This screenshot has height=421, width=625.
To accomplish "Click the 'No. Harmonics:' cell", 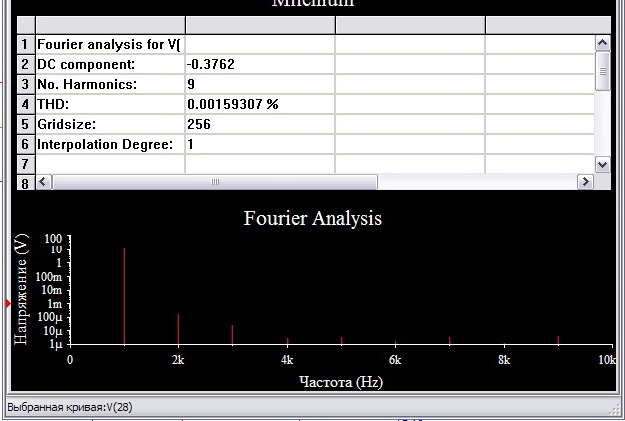I will pyautogui.click(x=110, y=84).
